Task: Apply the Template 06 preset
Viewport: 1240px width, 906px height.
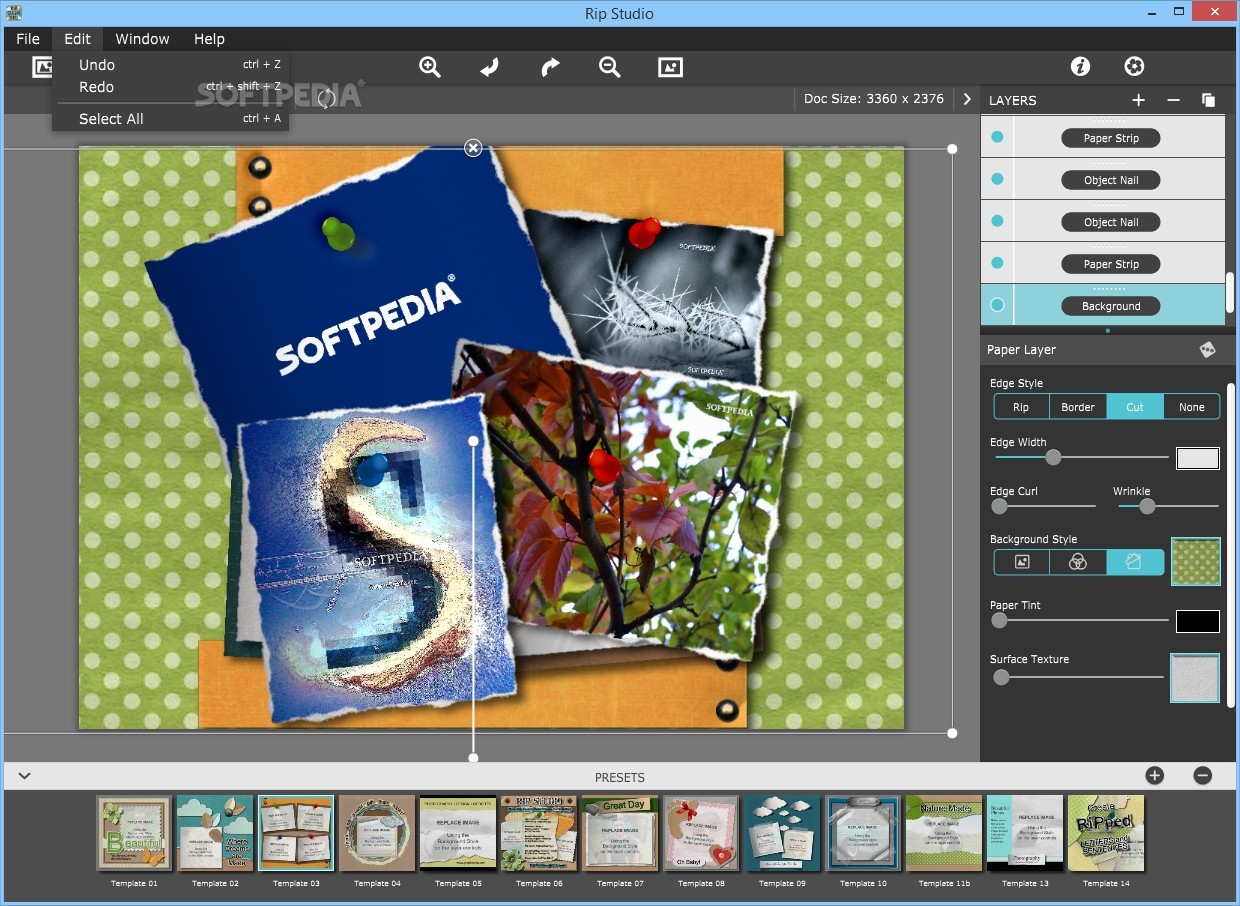Action: tap(539, 833)
